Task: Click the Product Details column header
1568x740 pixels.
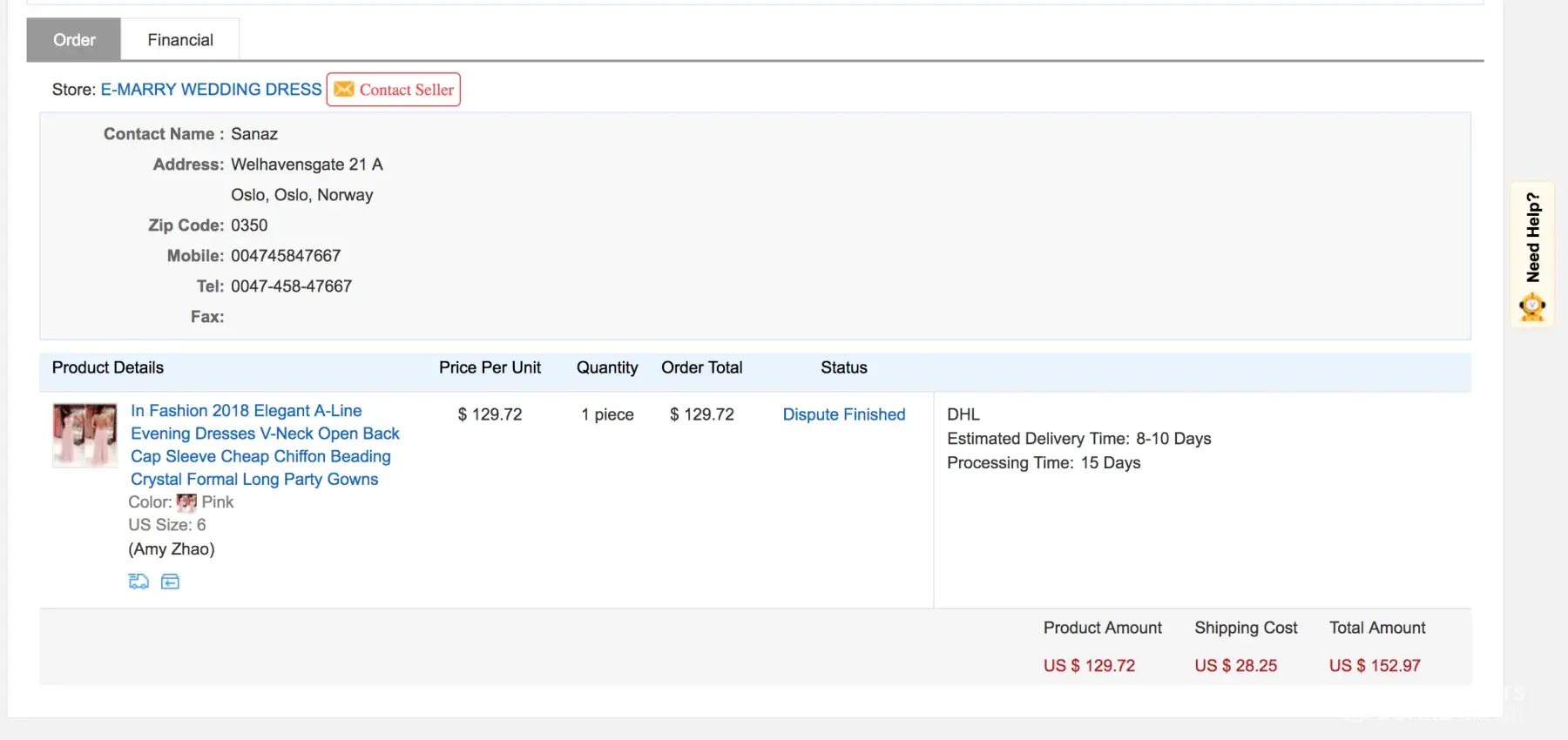Action: click(108, 367)
